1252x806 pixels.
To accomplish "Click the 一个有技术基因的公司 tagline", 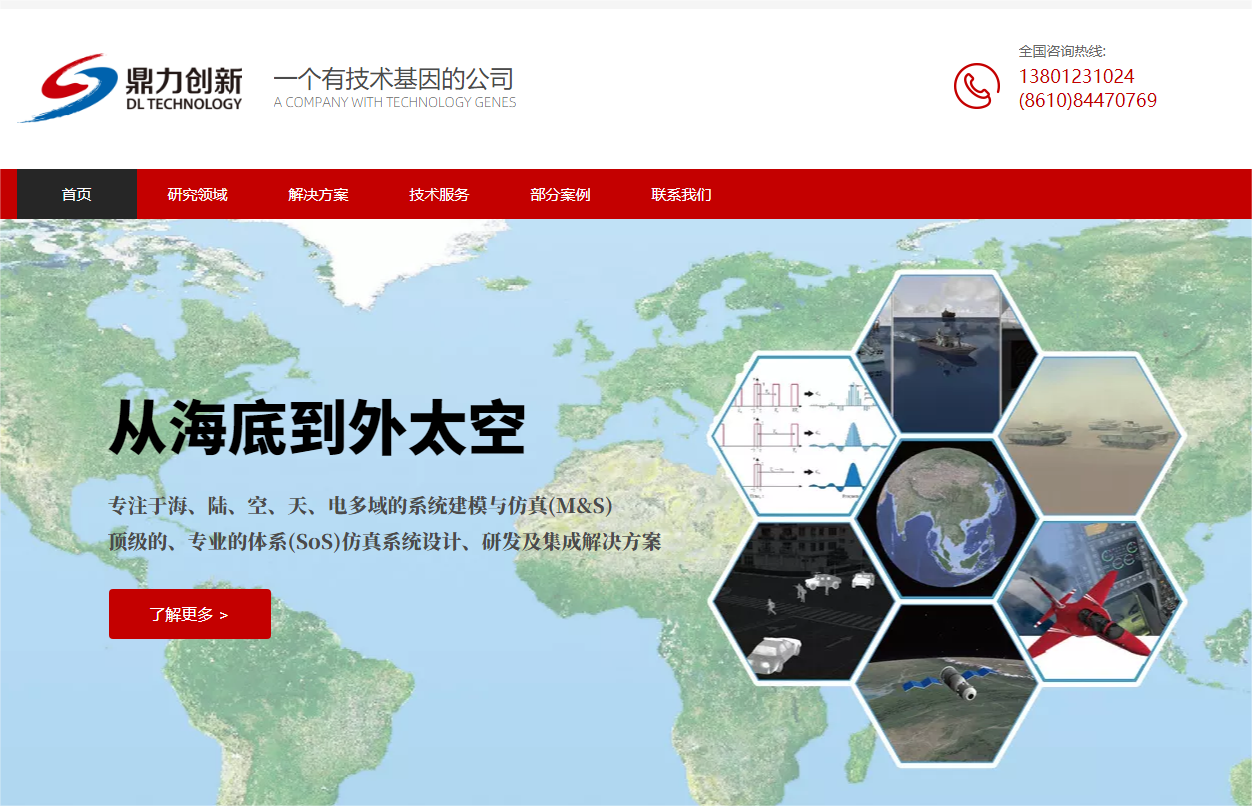I will [394, 80].
